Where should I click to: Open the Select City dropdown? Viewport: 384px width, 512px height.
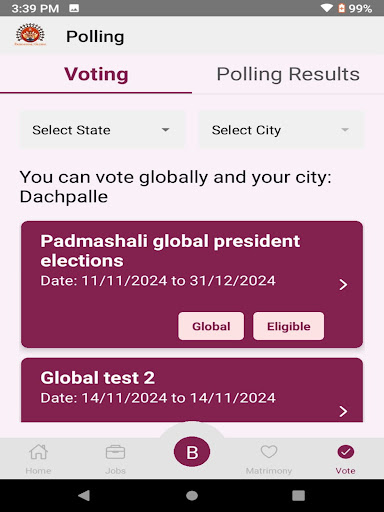(281, 130)
